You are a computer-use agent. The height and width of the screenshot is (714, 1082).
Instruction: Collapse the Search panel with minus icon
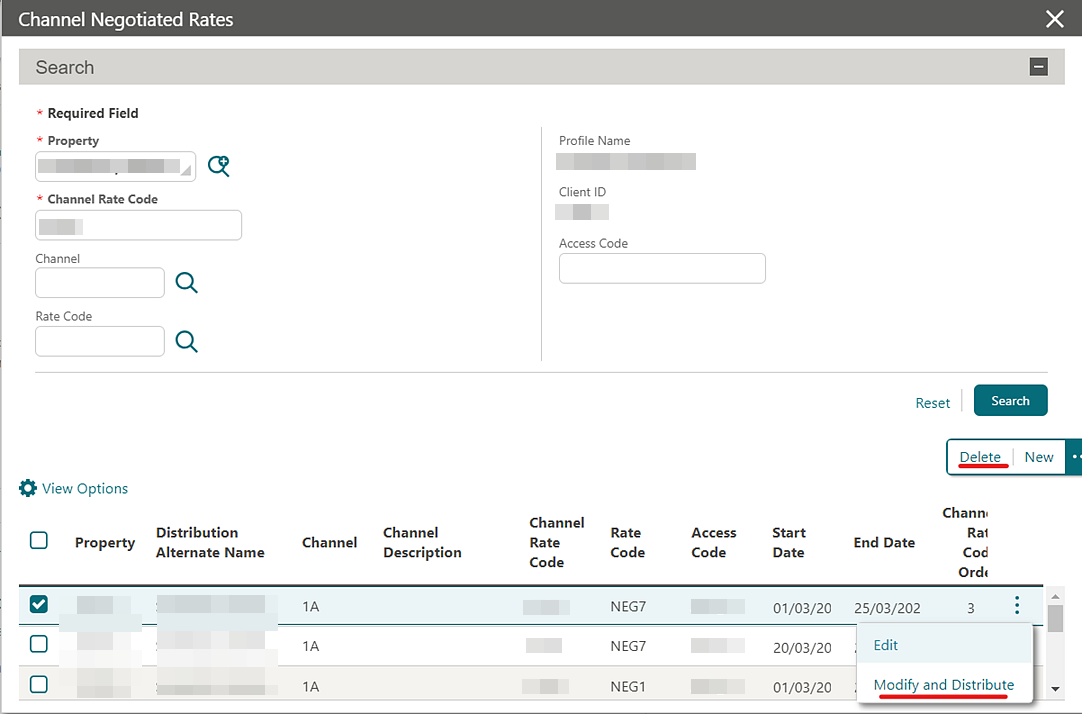click(x=1039, y=67)
